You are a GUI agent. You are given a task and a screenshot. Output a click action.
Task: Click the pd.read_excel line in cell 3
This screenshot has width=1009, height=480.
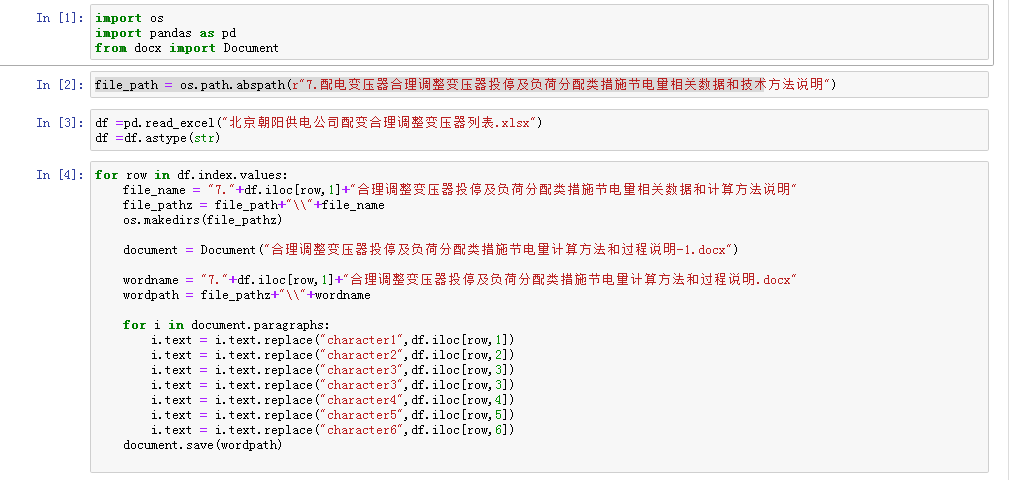click(x=319, y=122)
